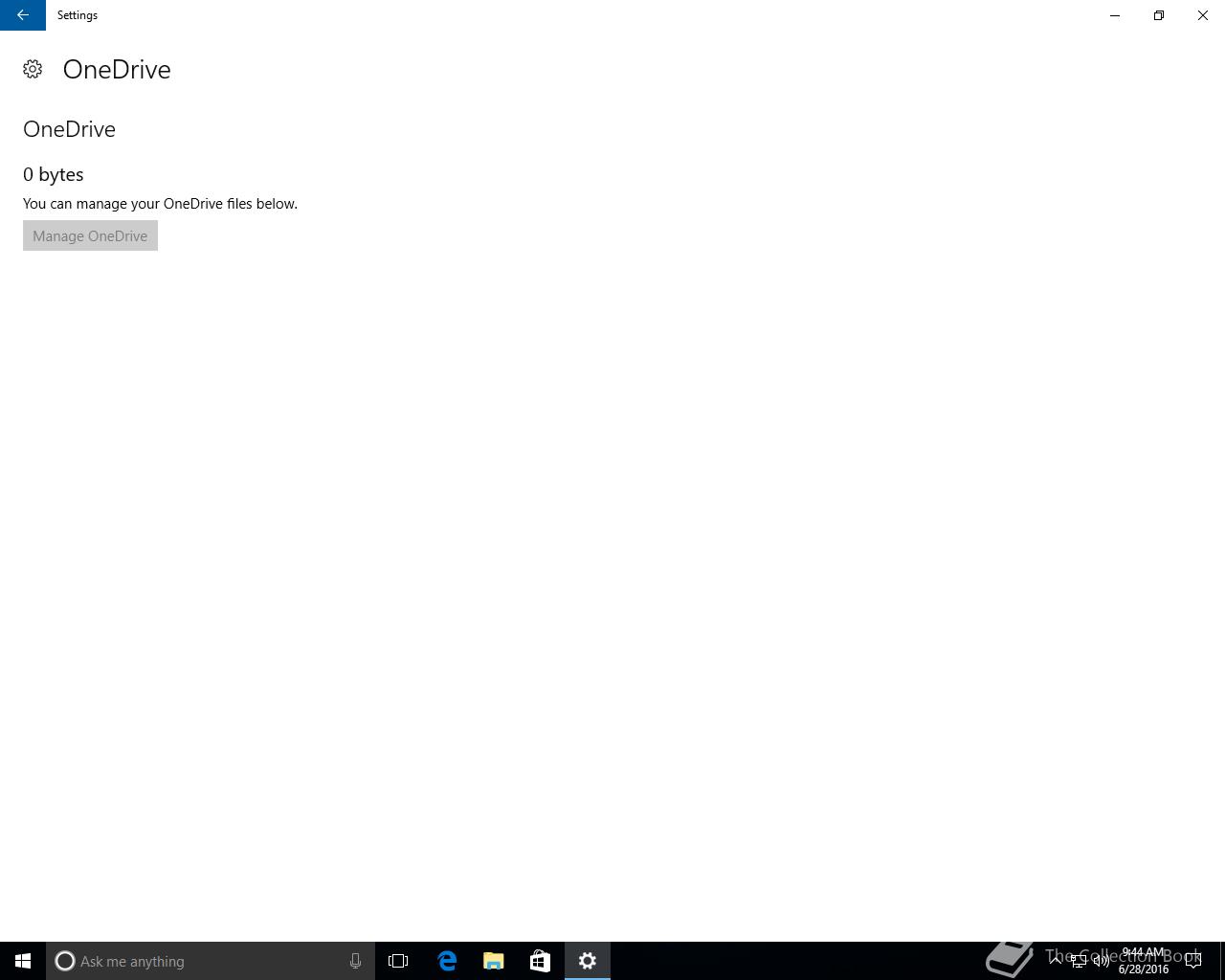Open Task View from the taskbar
The image size is (1225, 980).
[x=398, y=961]
